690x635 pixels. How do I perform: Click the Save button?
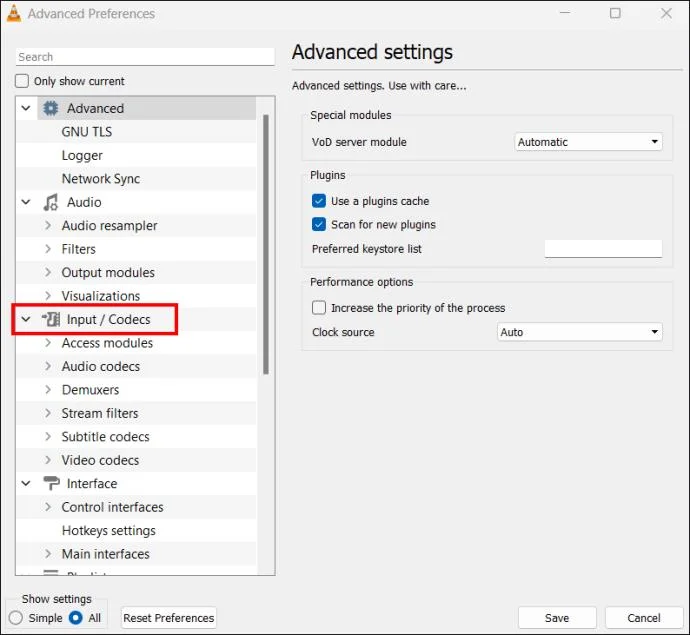(x=557, y=618)
